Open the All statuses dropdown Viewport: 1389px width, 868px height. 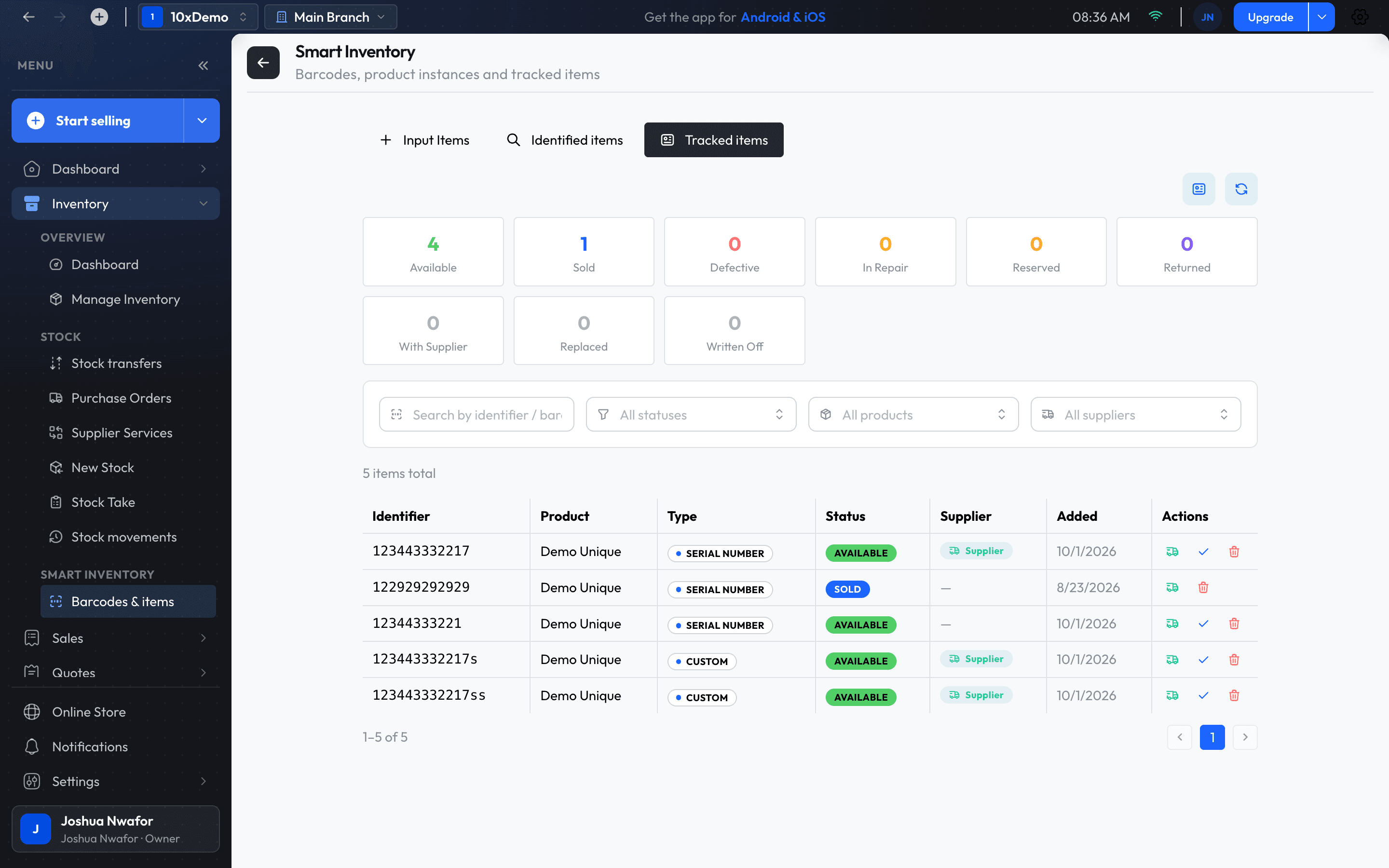point(691,415)
